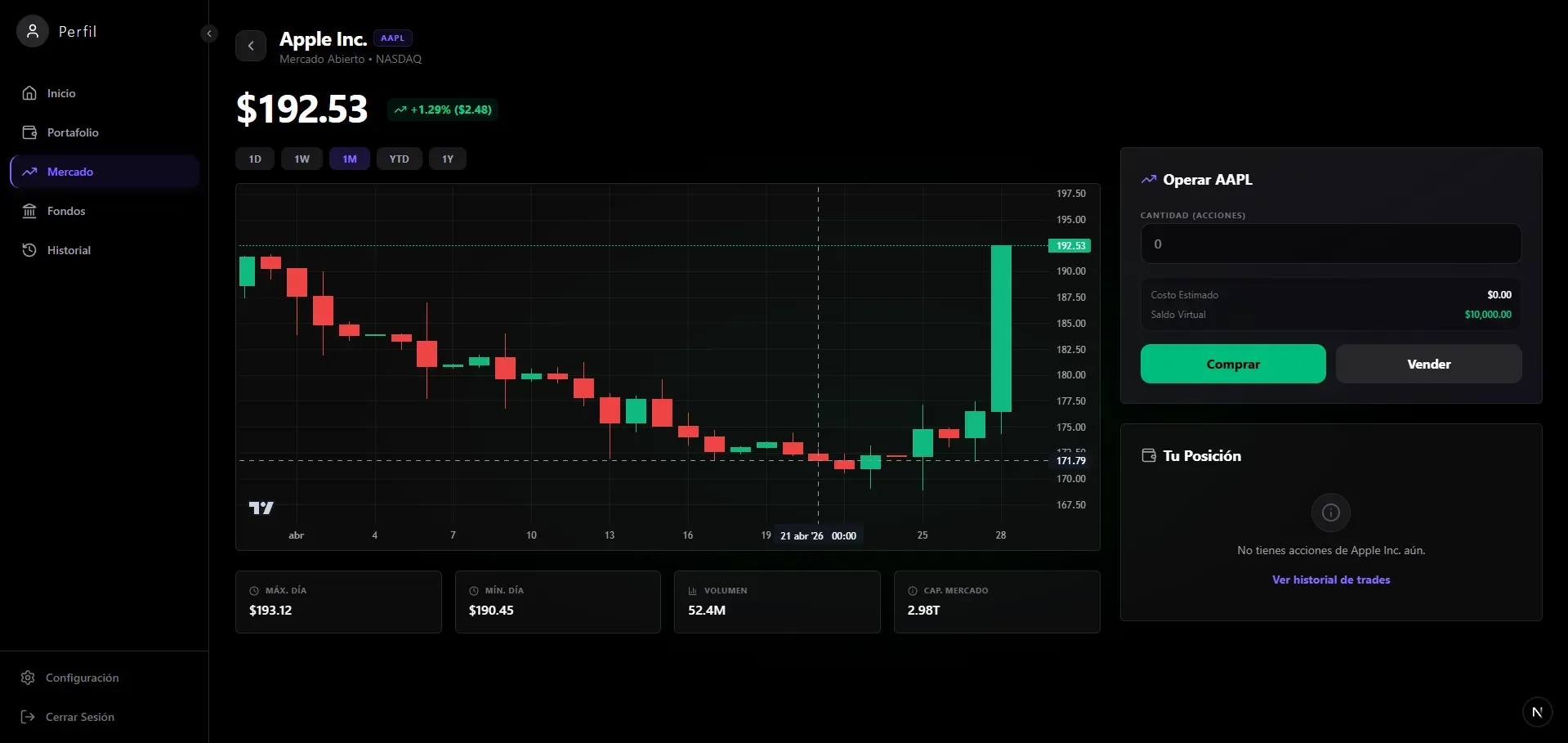Click the +1.29% ($2.48) change badge
Viewport: 1568px width, 743px height.
click(x=443, y=110)
